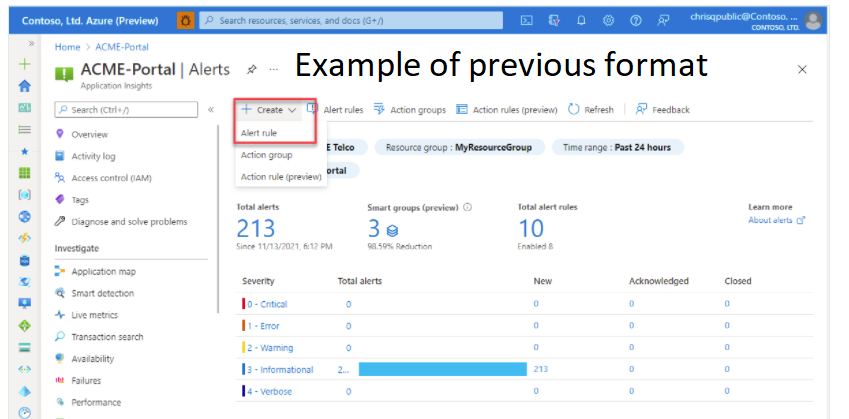Click Refresh in the toolbar
Image resolution: width=849 pixels, height=419 pixels.
coord(591,110)
